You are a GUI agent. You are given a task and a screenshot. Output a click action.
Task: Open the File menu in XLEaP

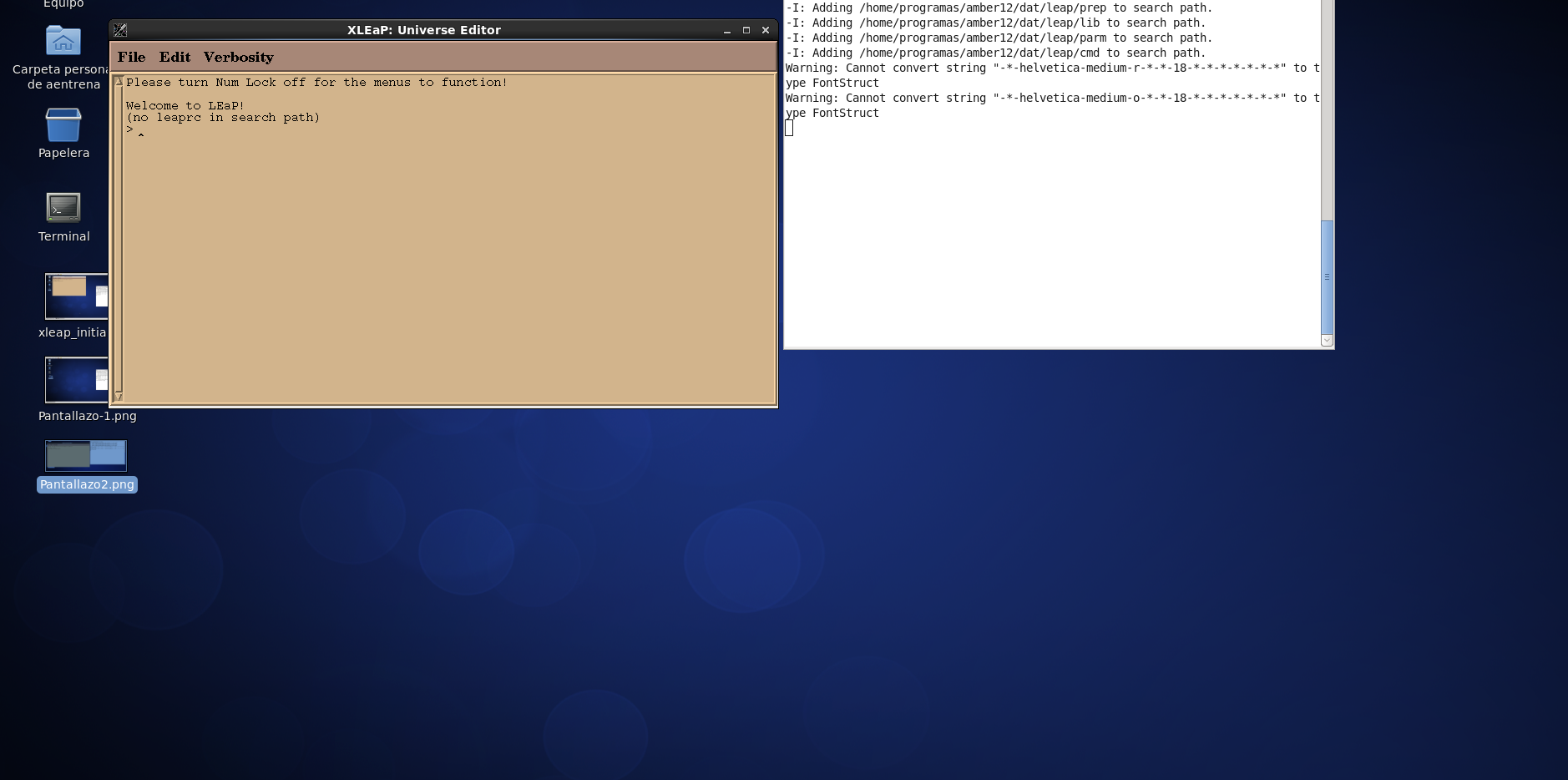pos(131,57)
